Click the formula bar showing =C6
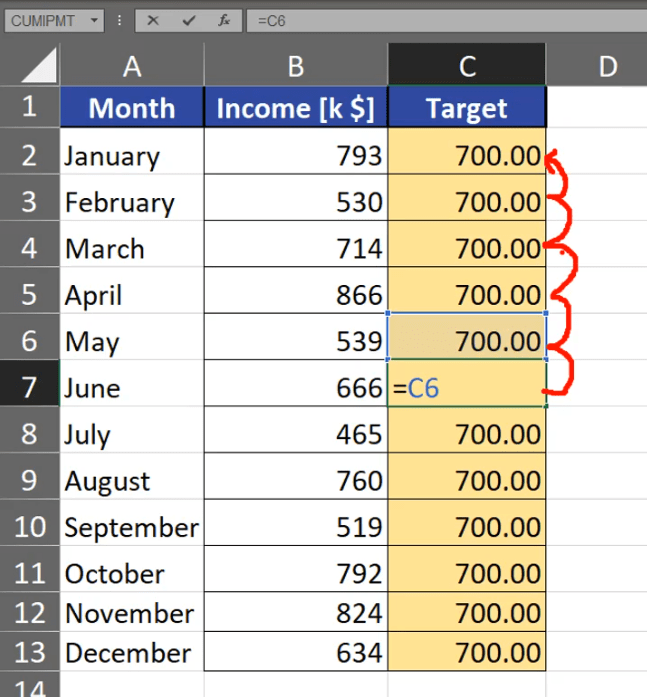The height and width of the screenshot is (697, 647). point(447,21)
